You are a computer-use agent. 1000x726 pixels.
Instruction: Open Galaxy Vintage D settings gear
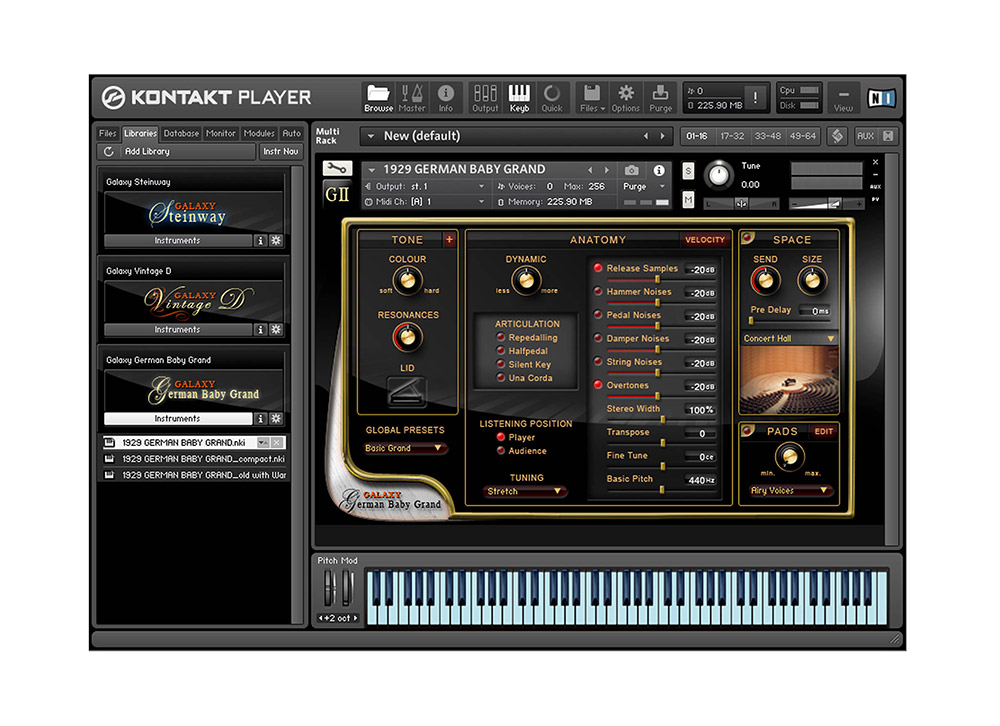[x=276, y=329]
